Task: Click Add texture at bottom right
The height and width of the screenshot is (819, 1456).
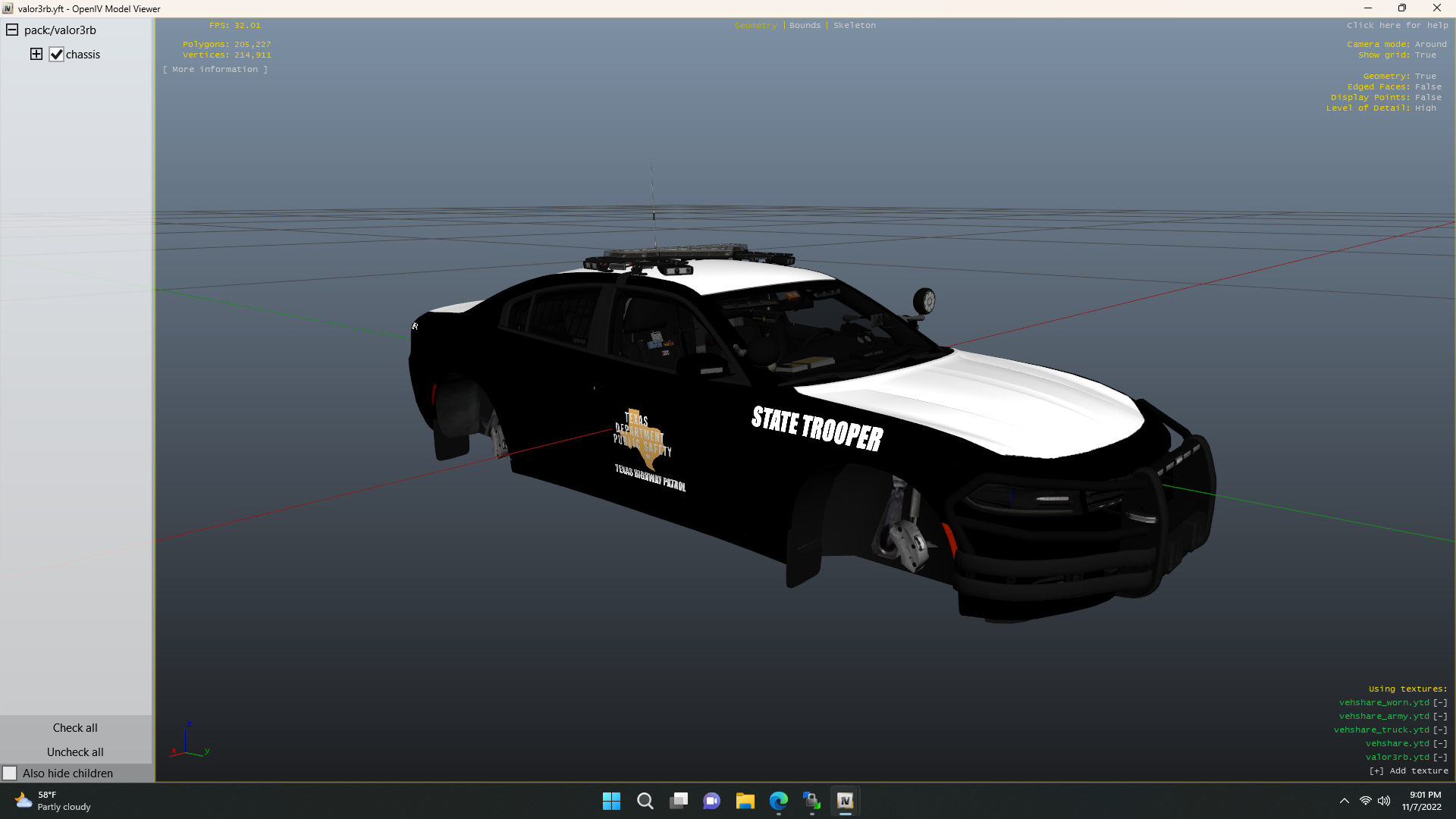Action: (1409, 770)
